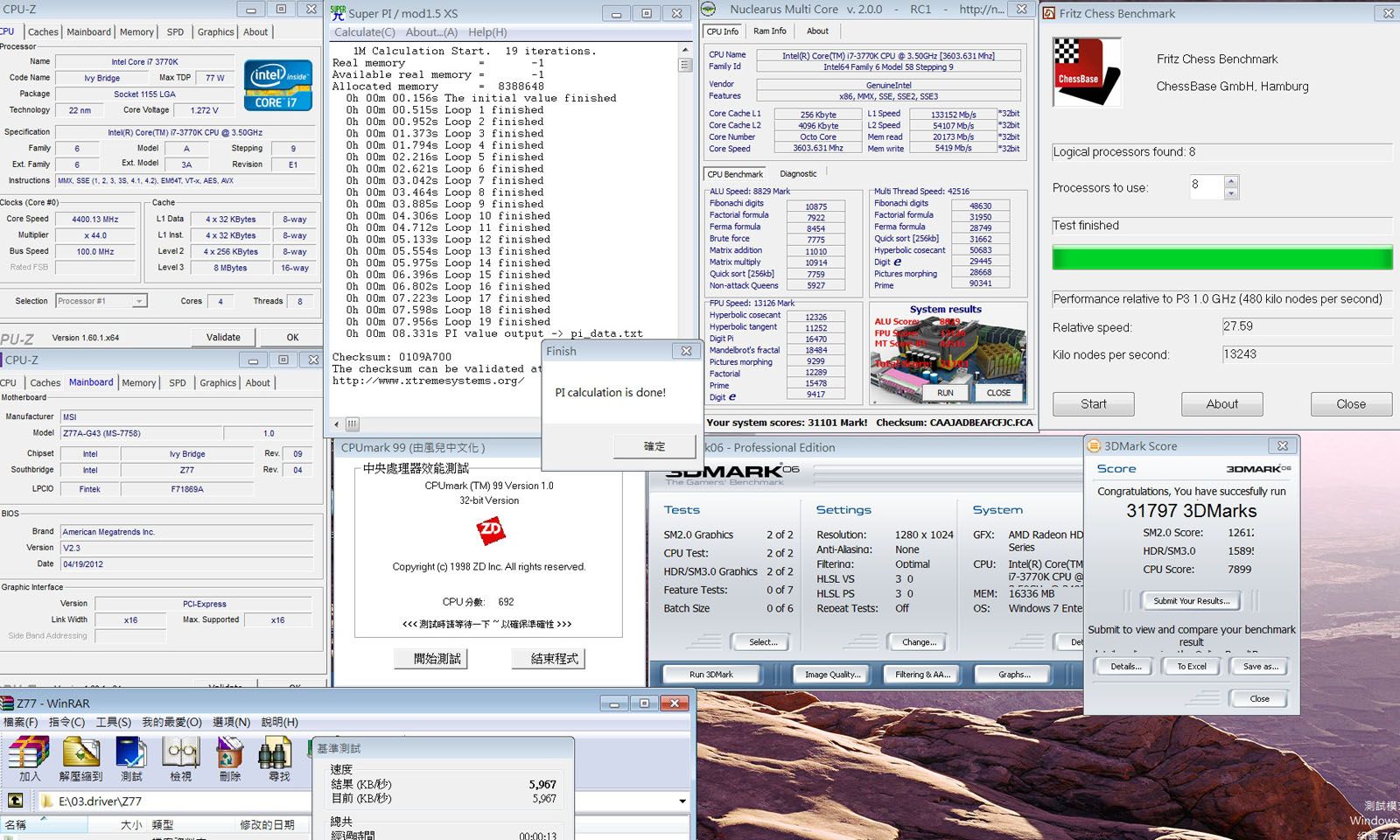Screen dimensions: 1400x840
Task: Click the WinRAR Add (加入) toolbar icon
Action: tap(29, 758)
